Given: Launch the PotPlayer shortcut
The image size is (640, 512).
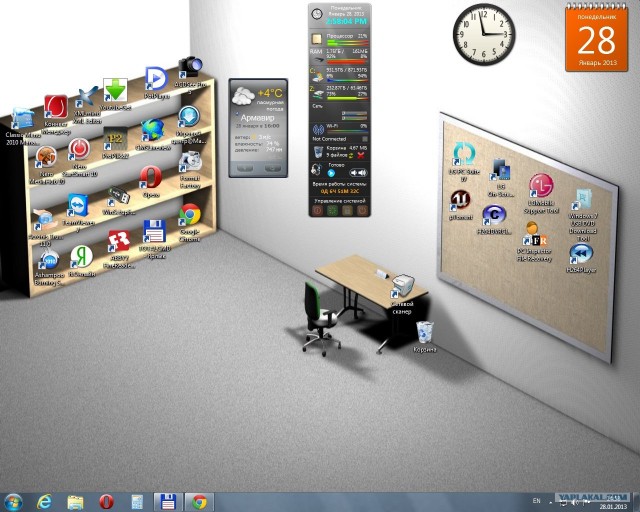Looking at the screenshot, I should point(156,78).
